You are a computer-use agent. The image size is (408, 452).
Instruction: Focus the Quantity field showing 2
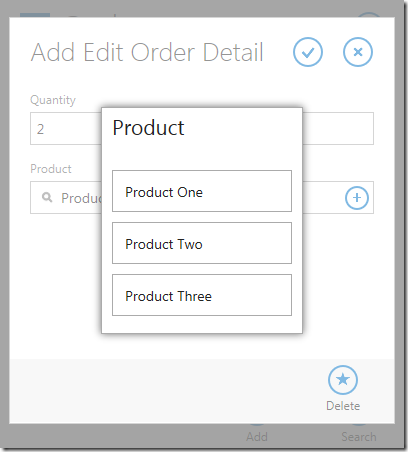pos(66,128)
